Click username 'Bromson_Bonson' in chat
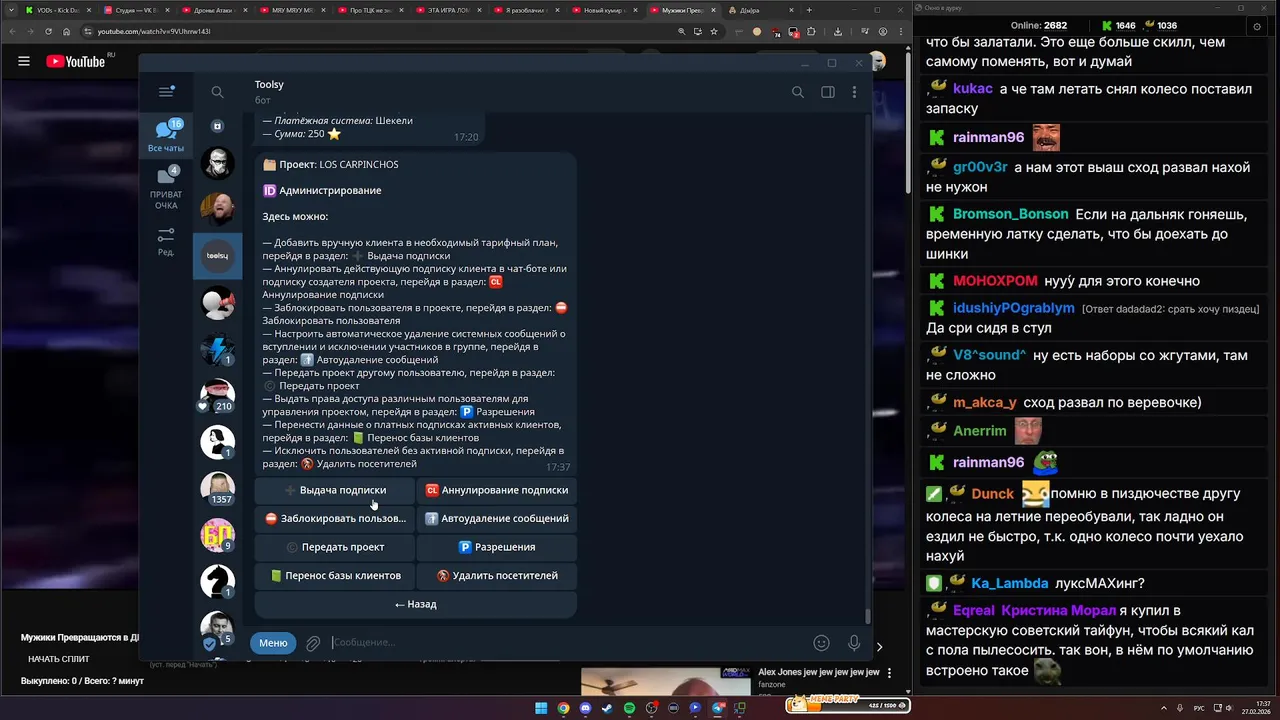 [1010, 214]
